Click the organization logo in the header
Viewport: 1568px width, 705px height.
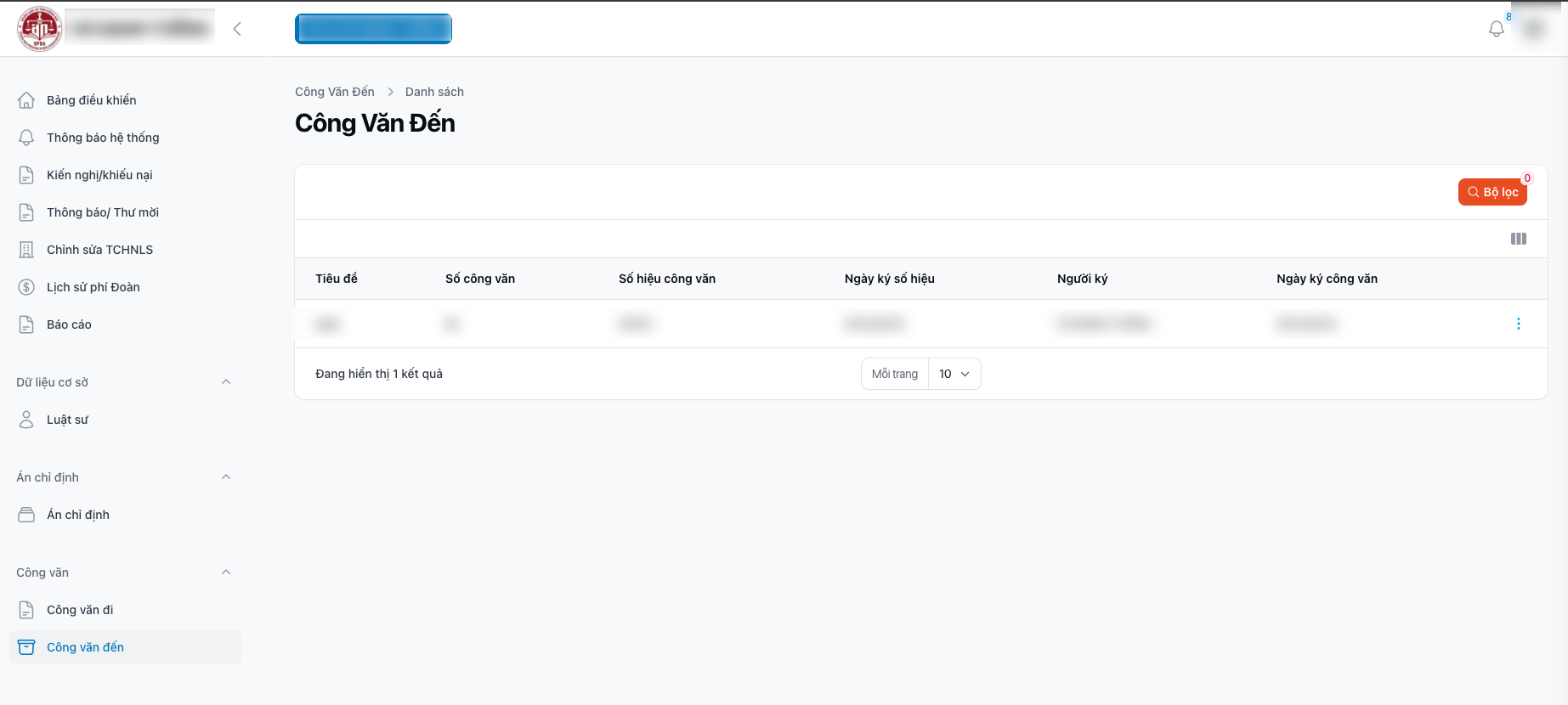[39, 29]
